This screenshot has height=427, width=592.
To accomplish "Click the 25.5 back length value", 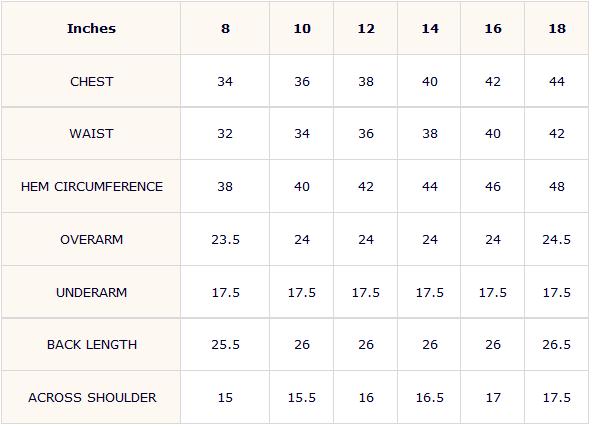I will pyautogui.click(x=225, y=345).
